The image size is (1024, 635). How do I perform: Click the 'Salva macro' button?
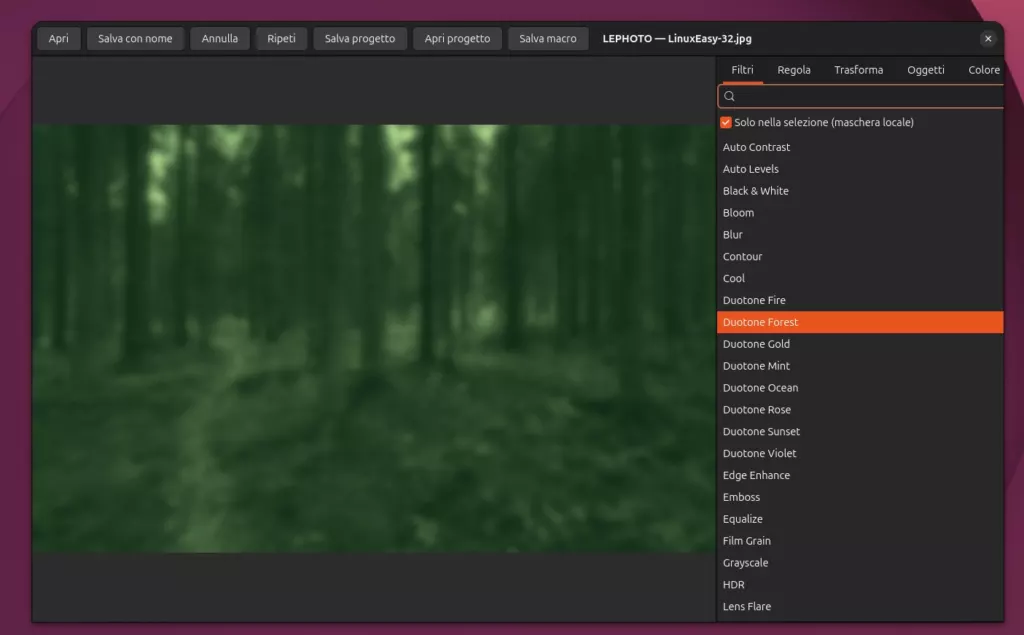(x=548, y=39)
